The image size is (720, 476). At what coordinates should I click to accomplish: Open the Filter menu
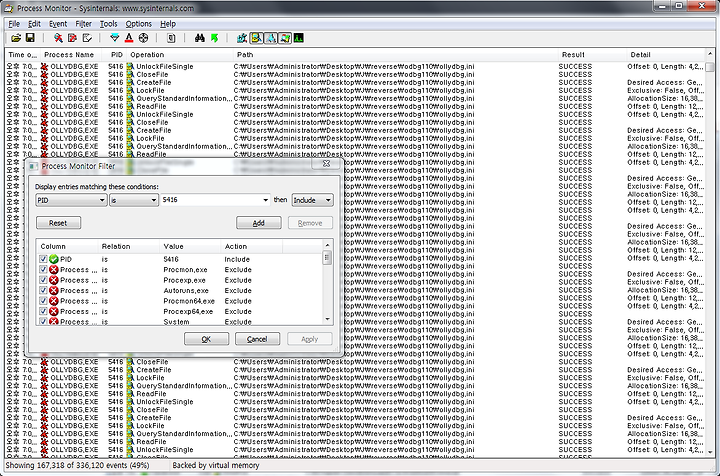[x=84, y=24]
